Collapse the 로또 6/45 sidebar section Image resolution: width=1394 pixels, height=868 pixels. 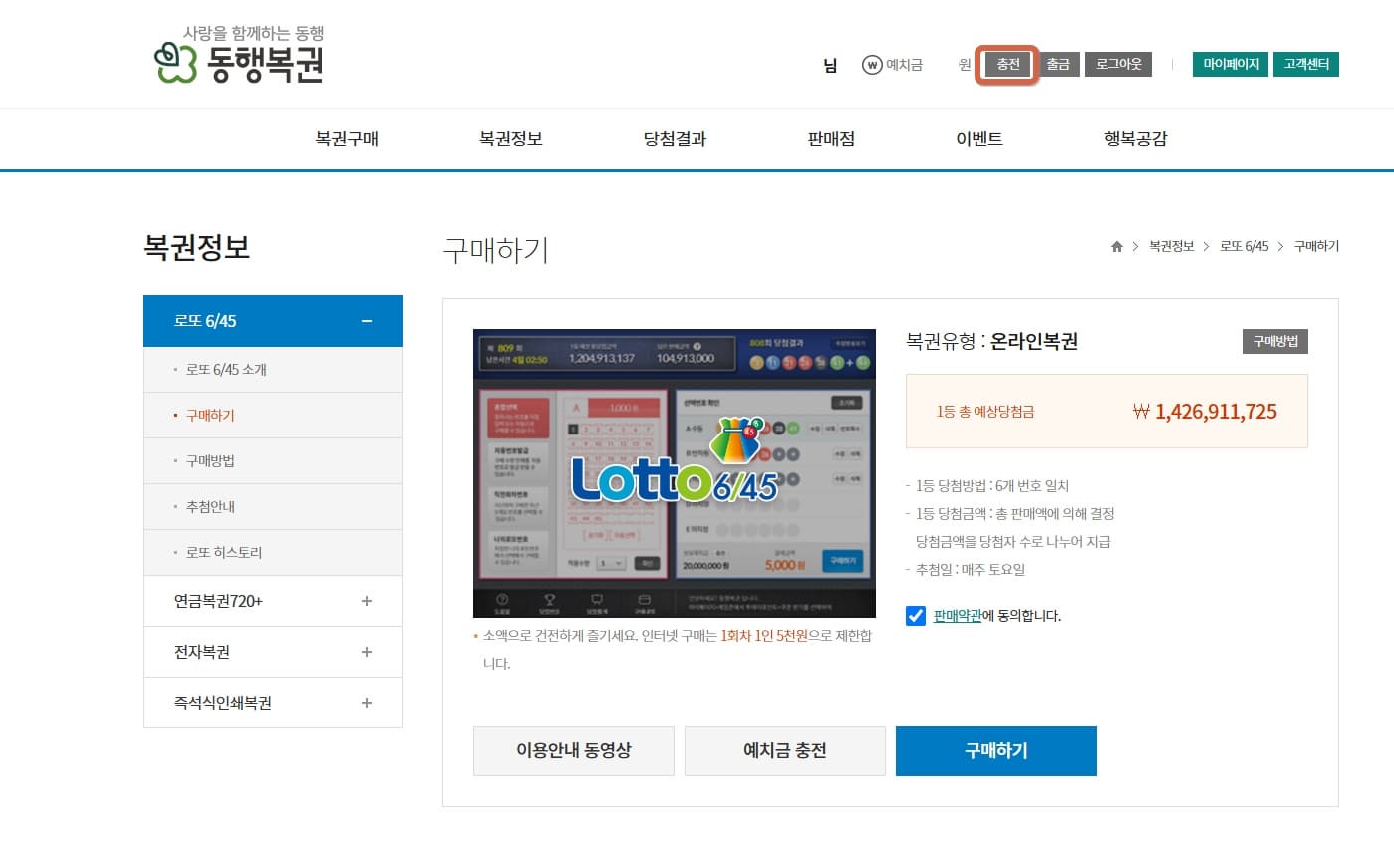(x=366, y=320)
